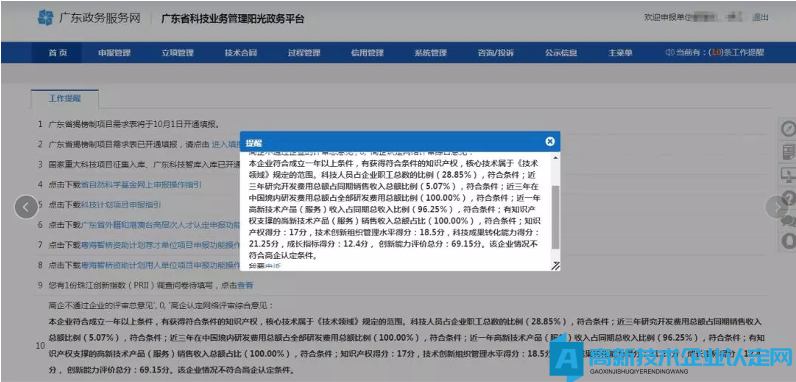796x382 pixels.
Task: Open the monitor icon in right sidebar
Action: coord(788,175)
